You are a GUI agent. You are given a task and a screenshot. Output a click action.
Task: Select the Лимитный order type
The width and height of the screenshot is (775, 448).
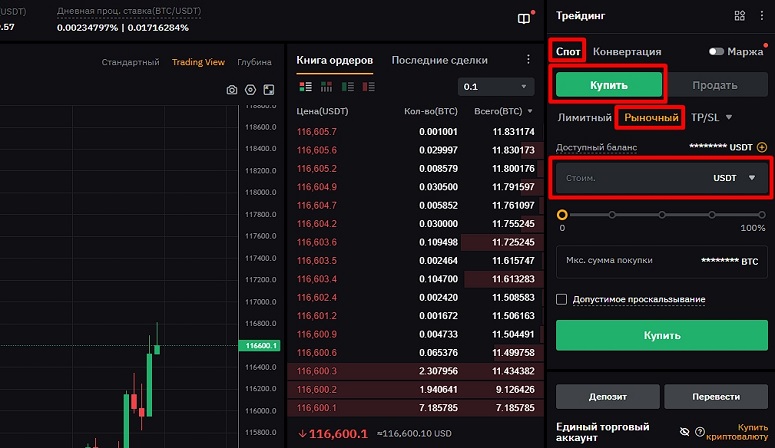(x=584, y=118)
